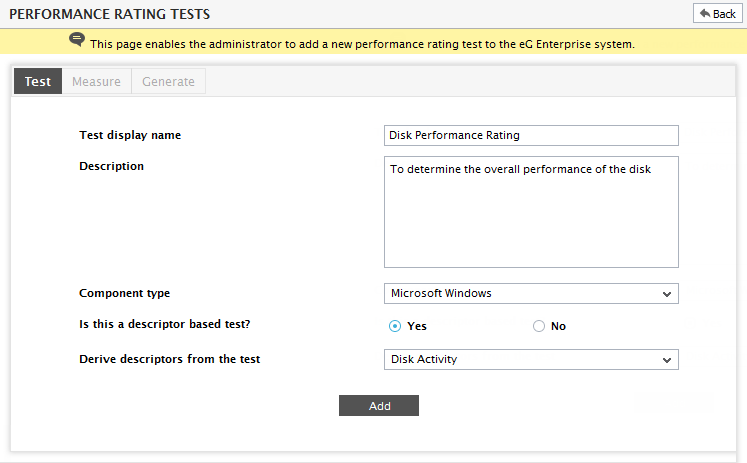Image resolution: width=747 pixels, height=463 pixels.
Task: Switch to the Test tab
Action: (x=38, y=81)
